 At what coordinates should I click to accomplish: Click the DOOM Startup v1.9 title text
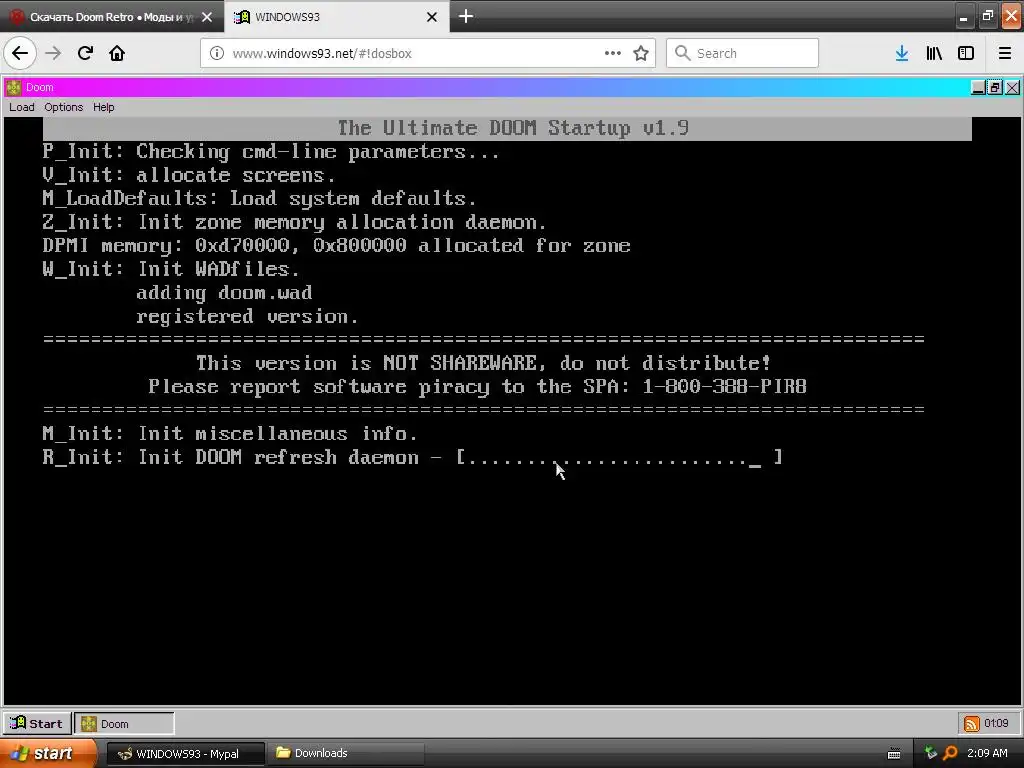pos(513,128)
